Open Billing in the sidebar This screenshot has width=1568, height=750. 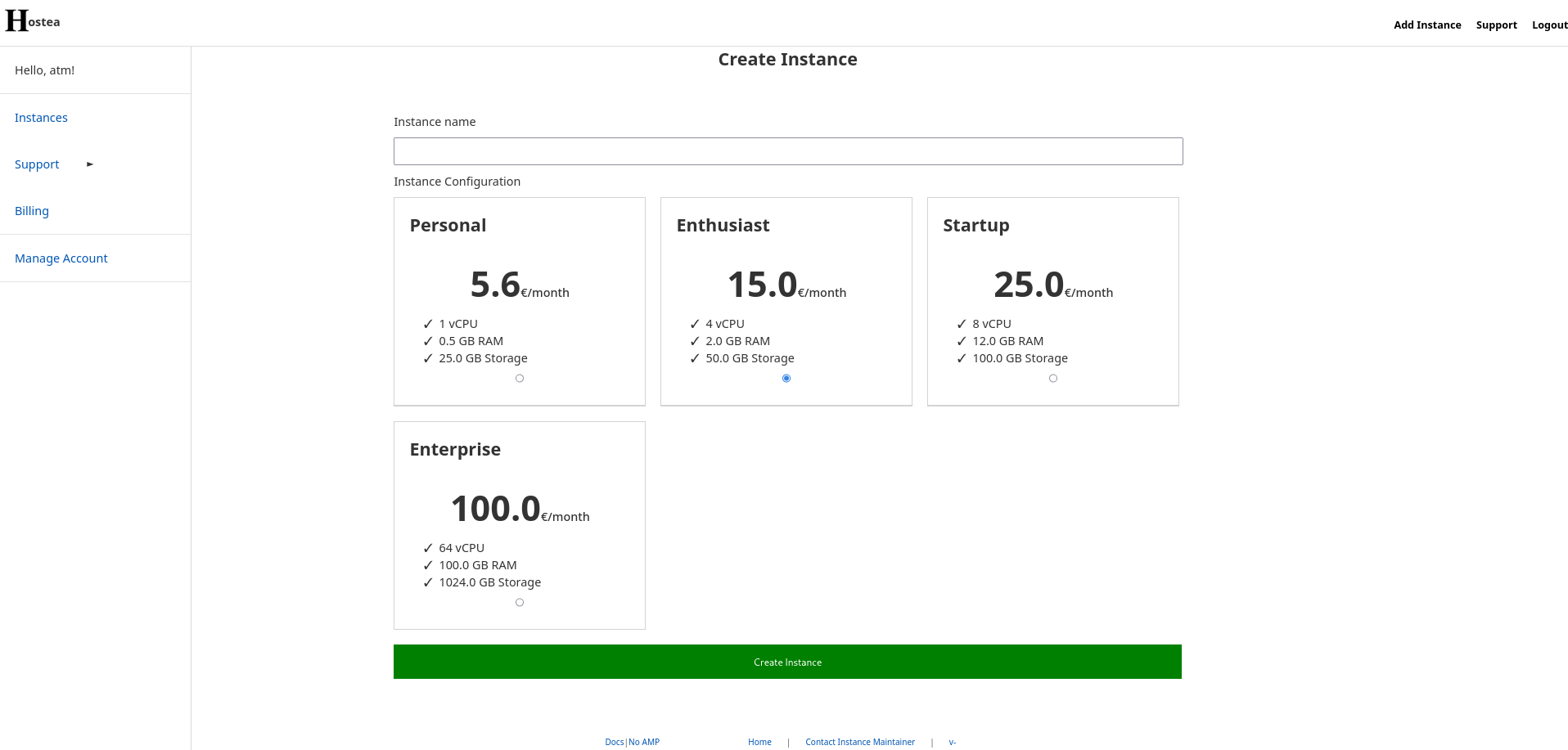point(32,211)
